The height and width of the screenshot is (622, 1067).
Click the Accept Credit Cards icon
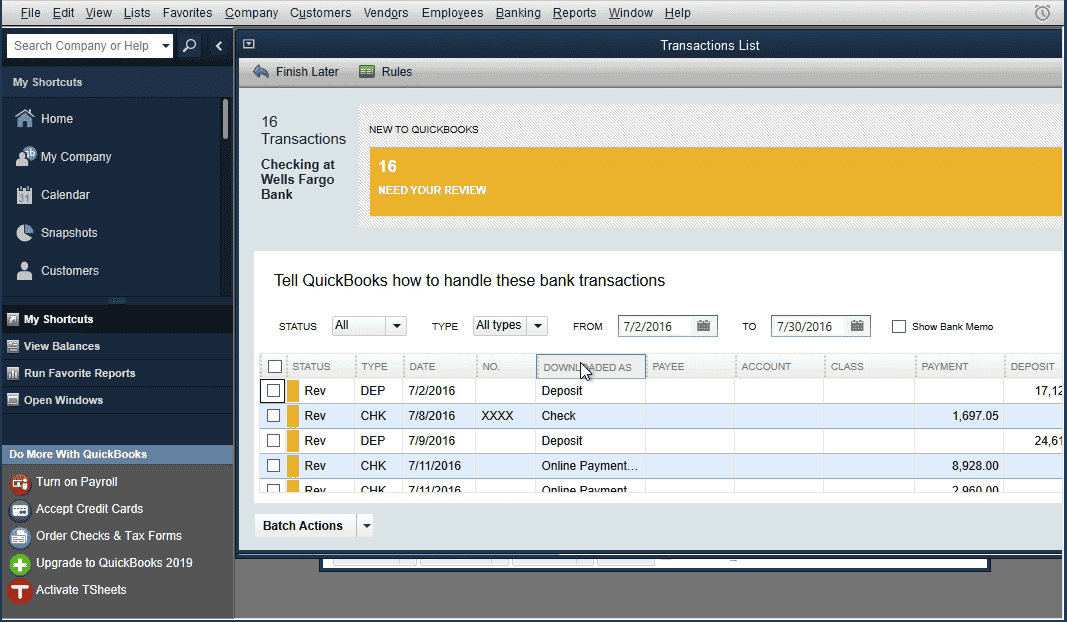(x=20, y=510)
